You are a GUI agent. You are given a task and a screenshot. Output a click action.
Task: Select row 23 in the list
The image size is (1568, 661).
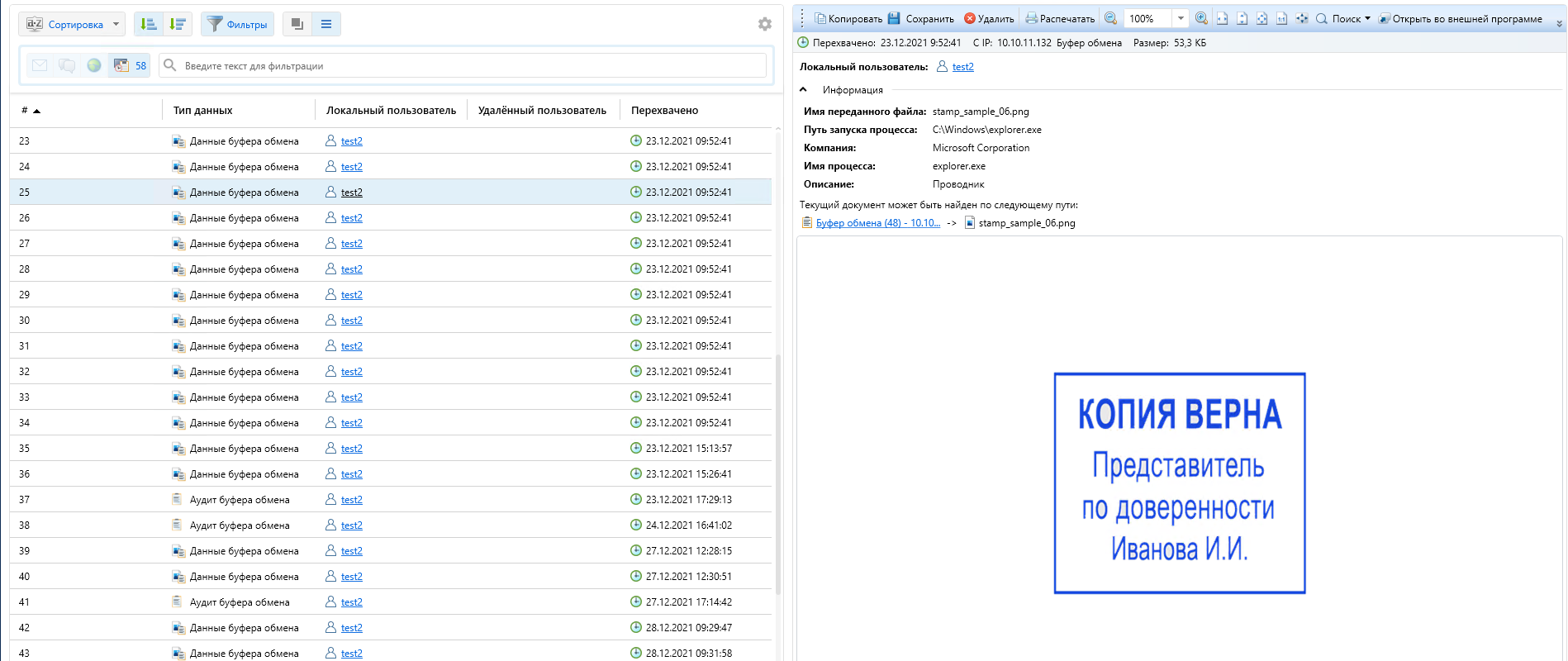click(x=391, y=140)
